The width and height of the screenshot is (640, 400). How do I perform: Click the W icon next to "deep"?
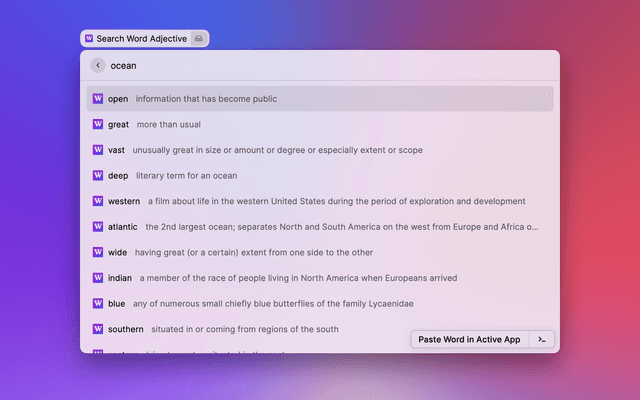tap(98, 176)
